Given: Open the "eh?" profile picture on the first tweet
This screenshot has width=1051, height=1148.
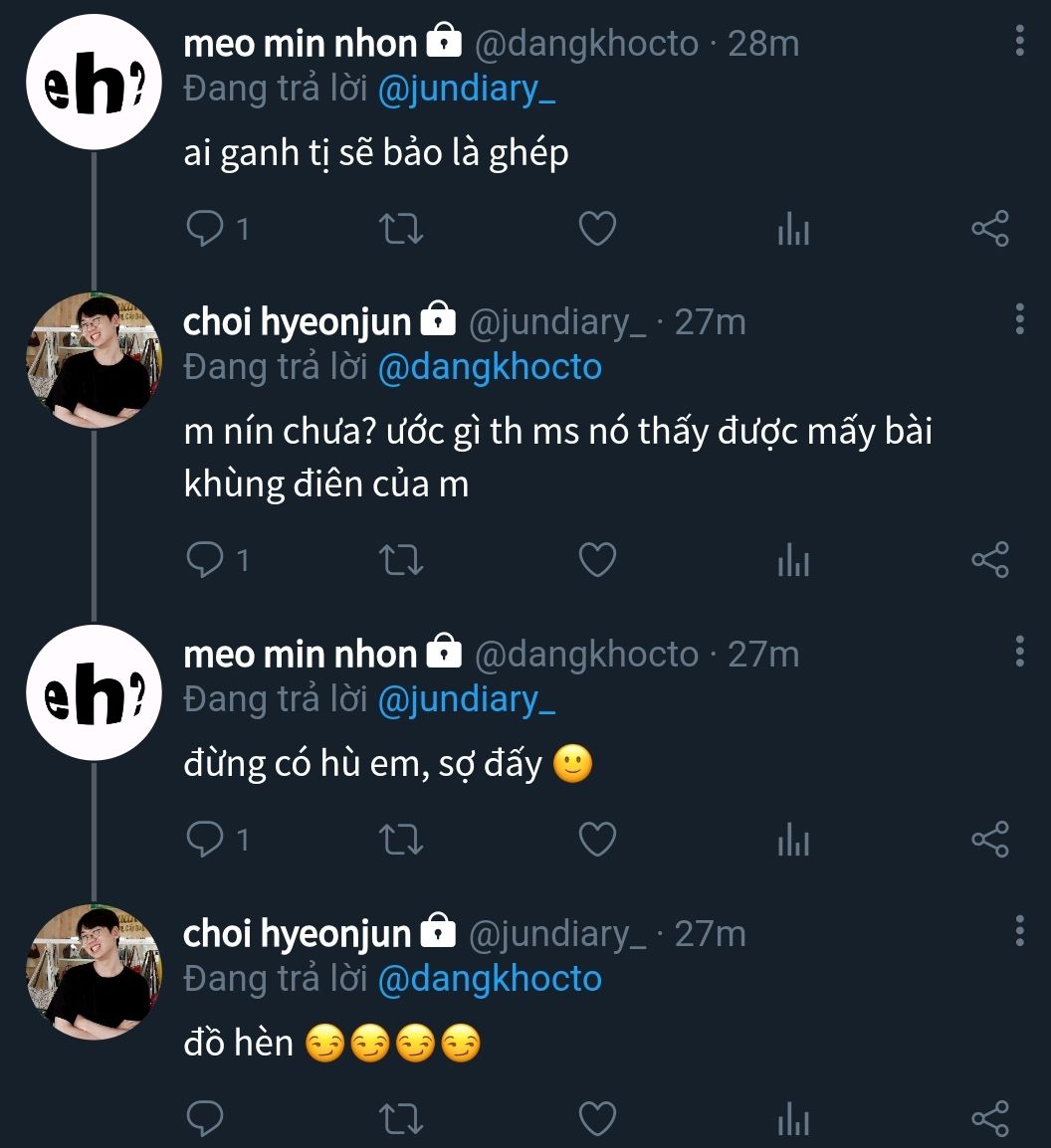Looking at the screenshot, I should [94, 83].
